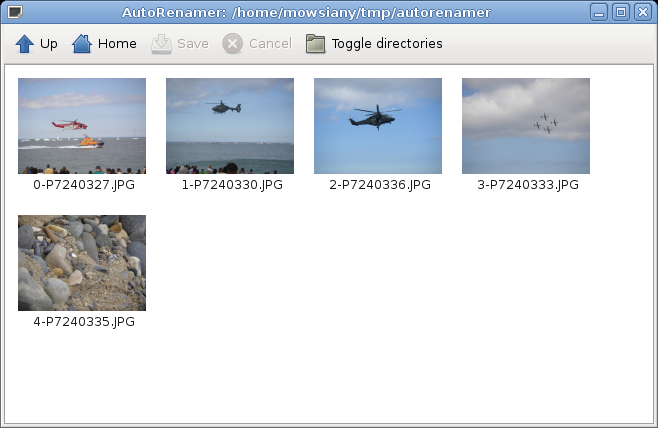Screen dimensions: 658x428
Task: Click the window menu icon in title bar
Action: [15, 12]
